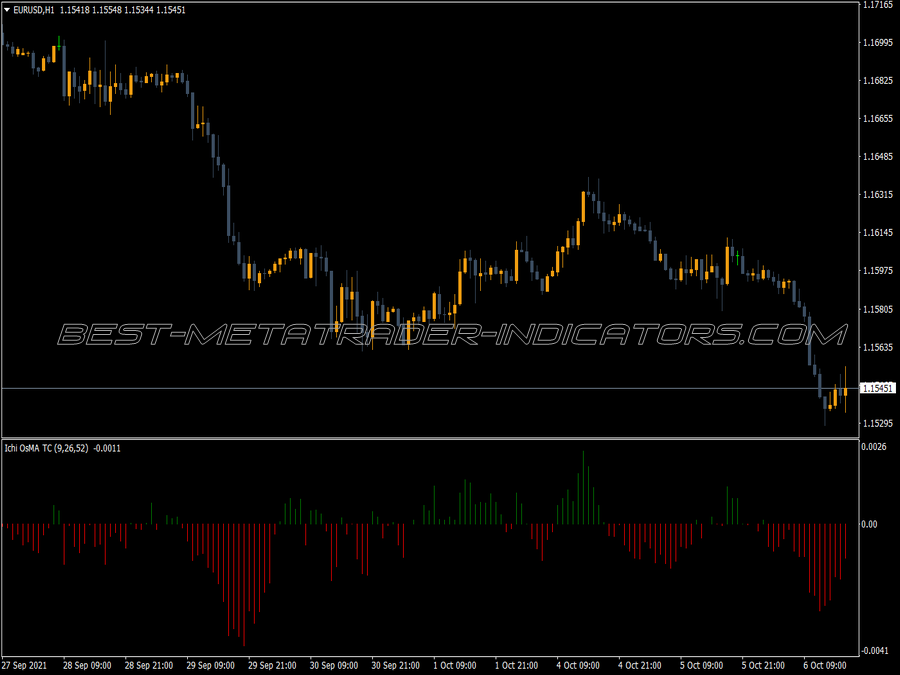Click the 0.00 indicator scale value
Viewport: 900px width, 675px height.
point(870,524)
